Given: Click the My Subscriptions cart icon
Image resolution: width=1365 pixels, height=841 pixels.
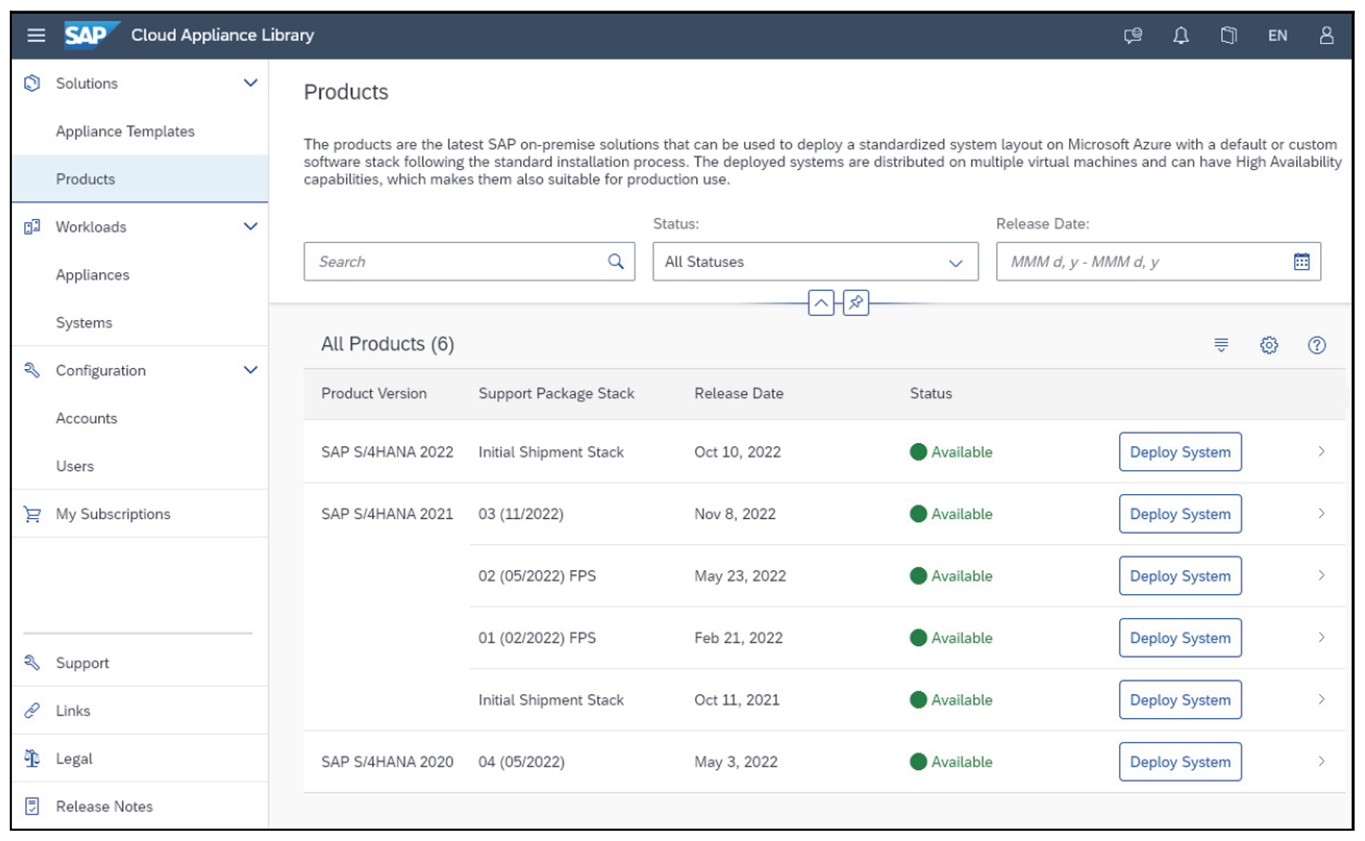Looking at the screenshot, I should click(x=32, y=514).
